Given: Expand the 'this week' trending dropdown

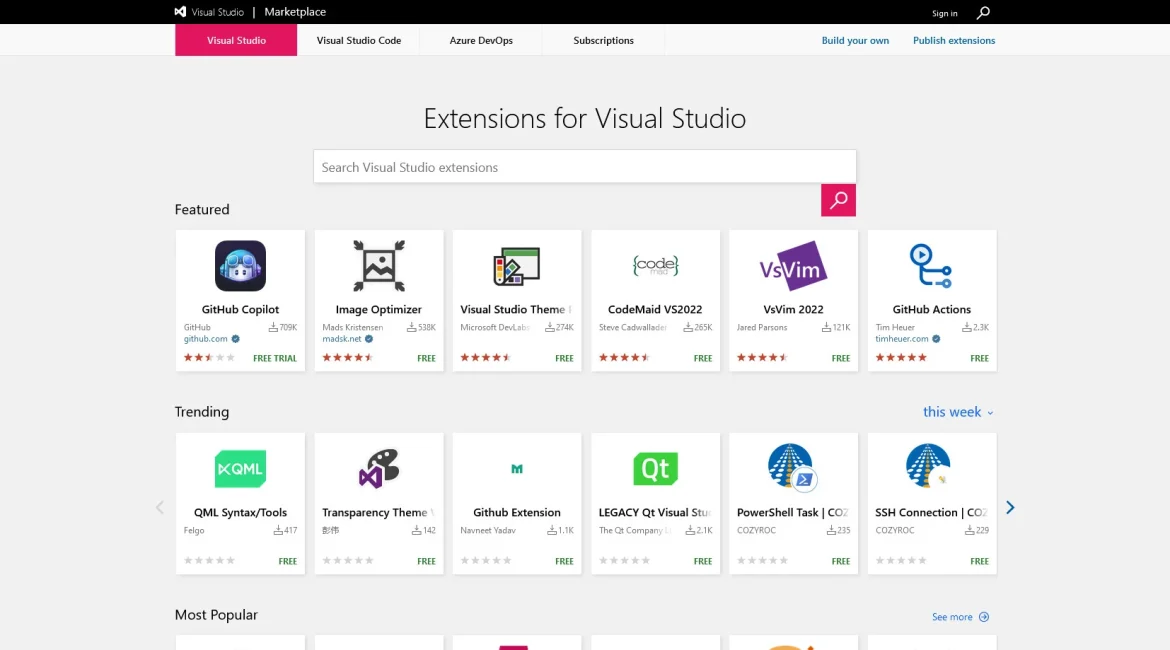Looking at the screenshot, I should (958, 412).
